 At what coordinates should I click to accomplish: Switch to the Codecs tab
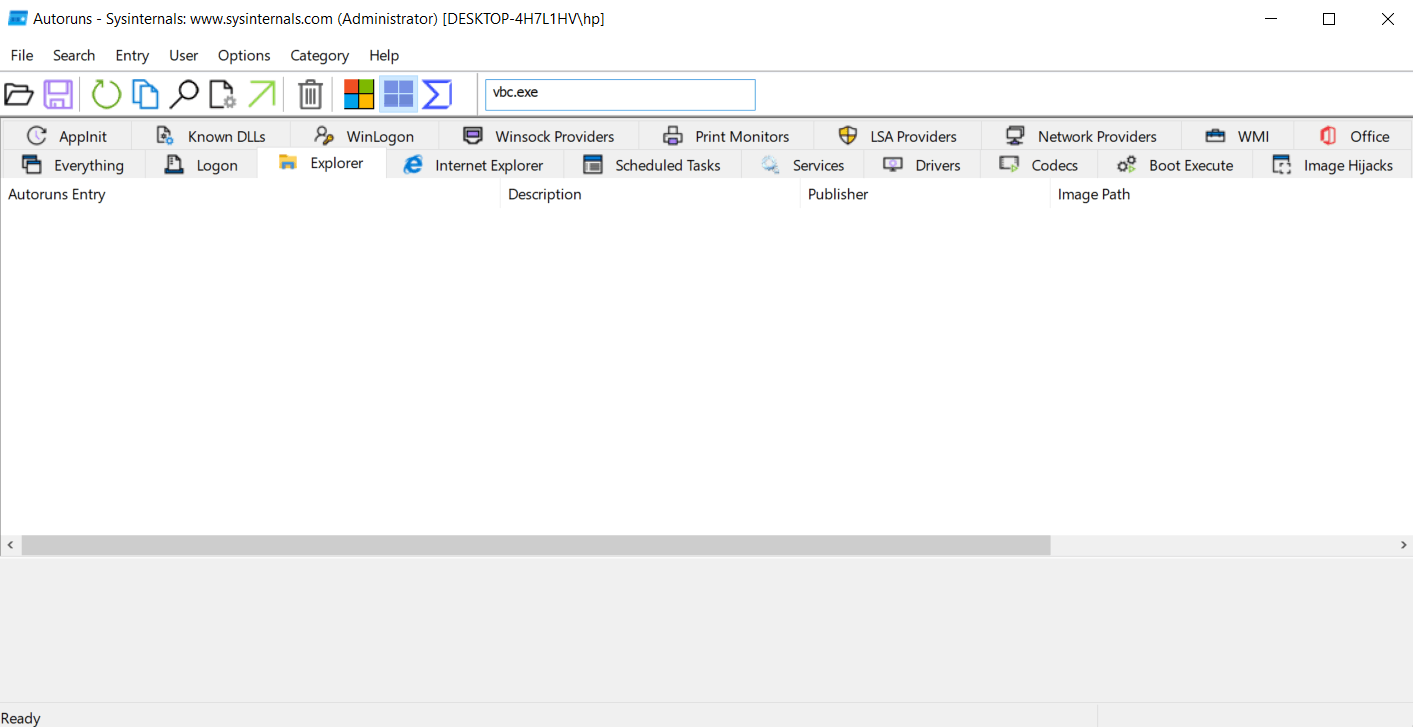pyautogui.click(x=1039, y=165)
